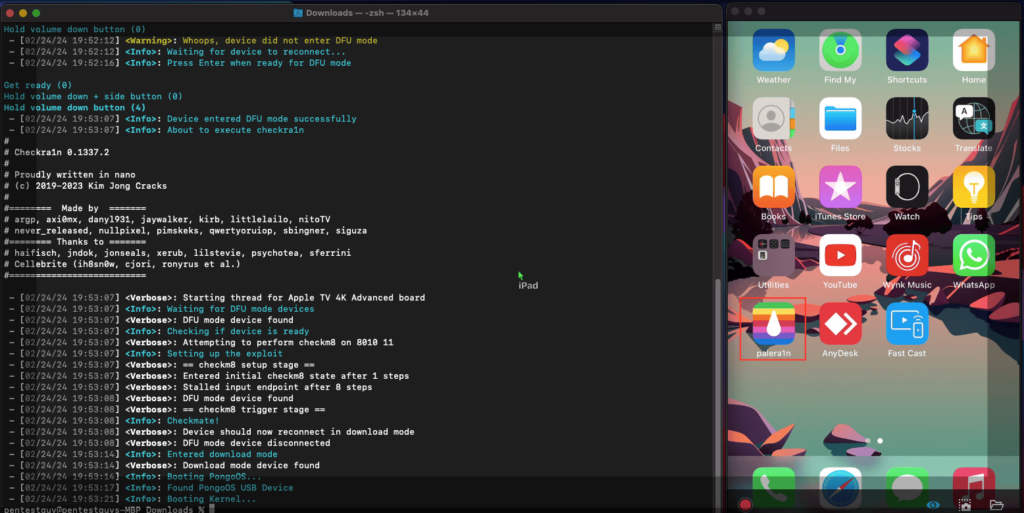Open the Utilities folder
The width and height of the screenshot is (1024, 513).
pos(773,256)
